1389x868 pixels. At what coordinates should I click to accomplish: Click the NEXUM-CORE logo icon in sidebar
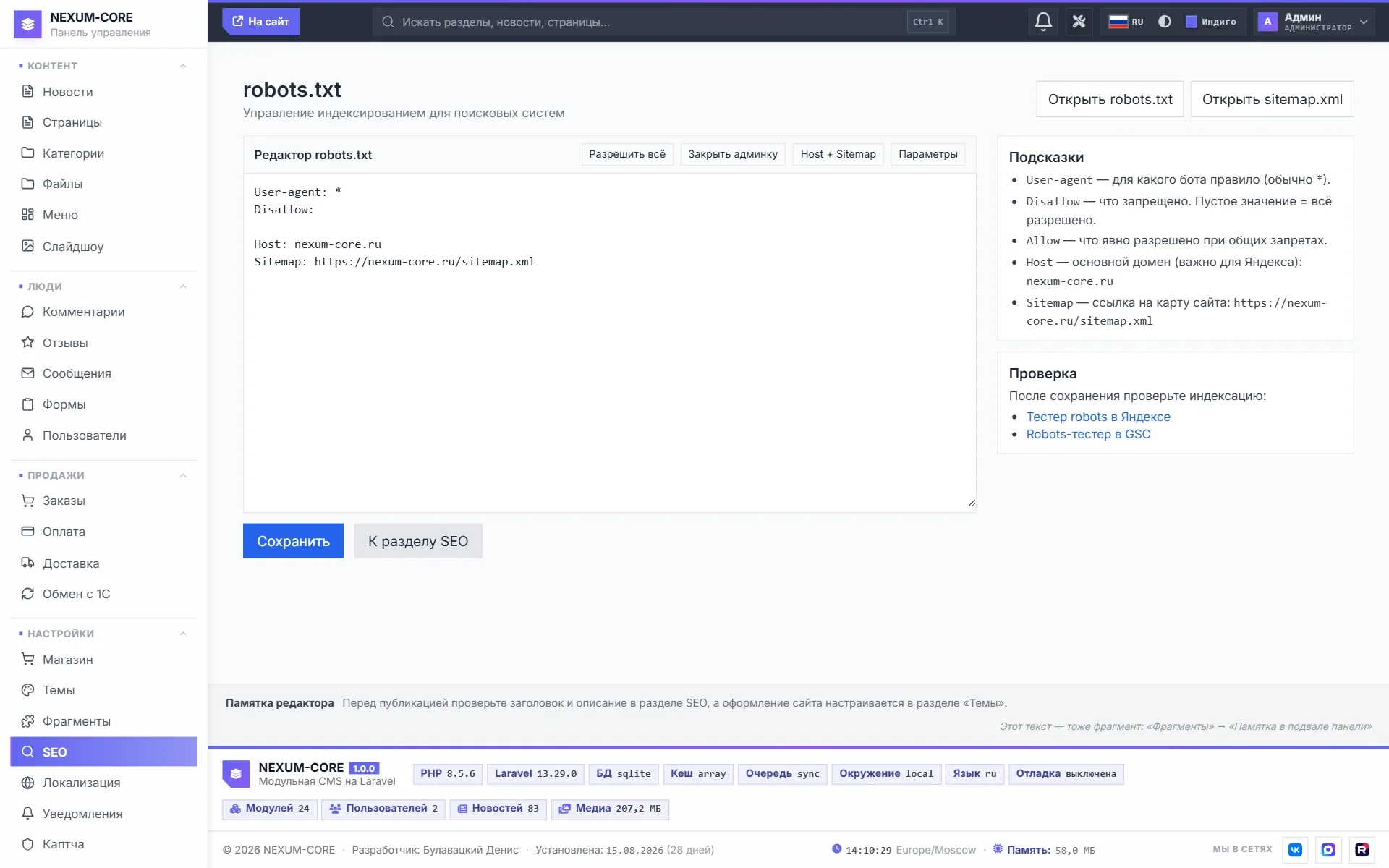tap(27, 24)
